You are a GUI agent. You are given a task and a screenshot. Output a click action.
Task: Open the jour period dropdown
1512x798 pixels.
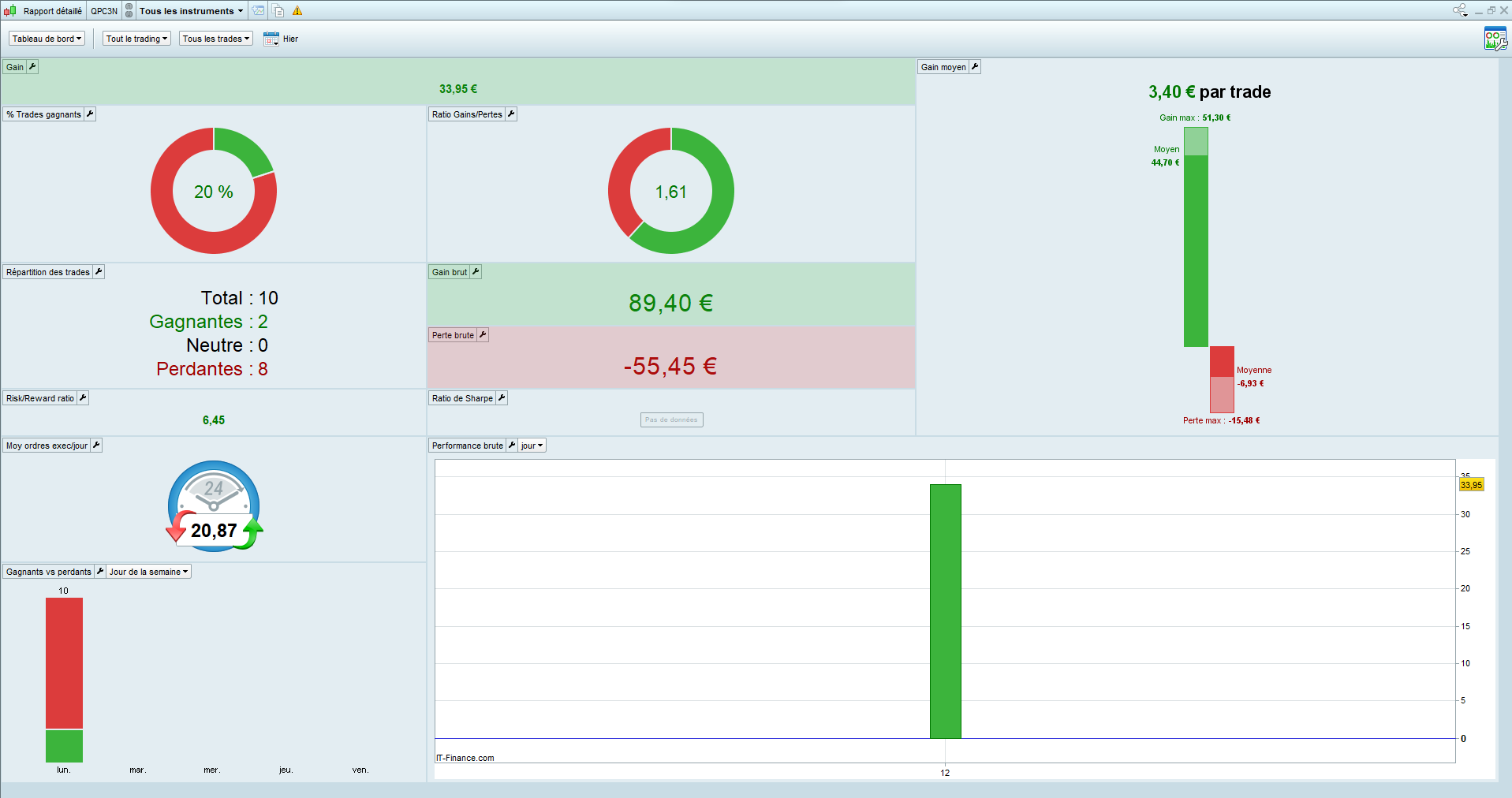click(x=532, y=446)
